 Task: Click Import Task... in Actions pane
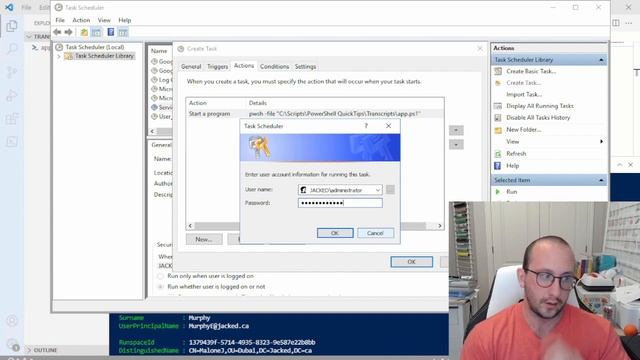524,94
